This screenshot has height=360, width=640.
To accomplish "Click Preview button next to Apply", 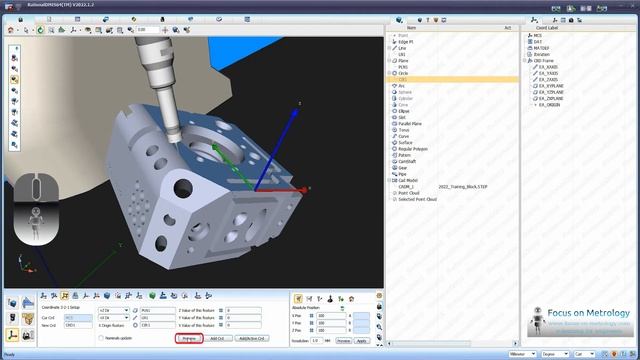I will tap(343, 341).
